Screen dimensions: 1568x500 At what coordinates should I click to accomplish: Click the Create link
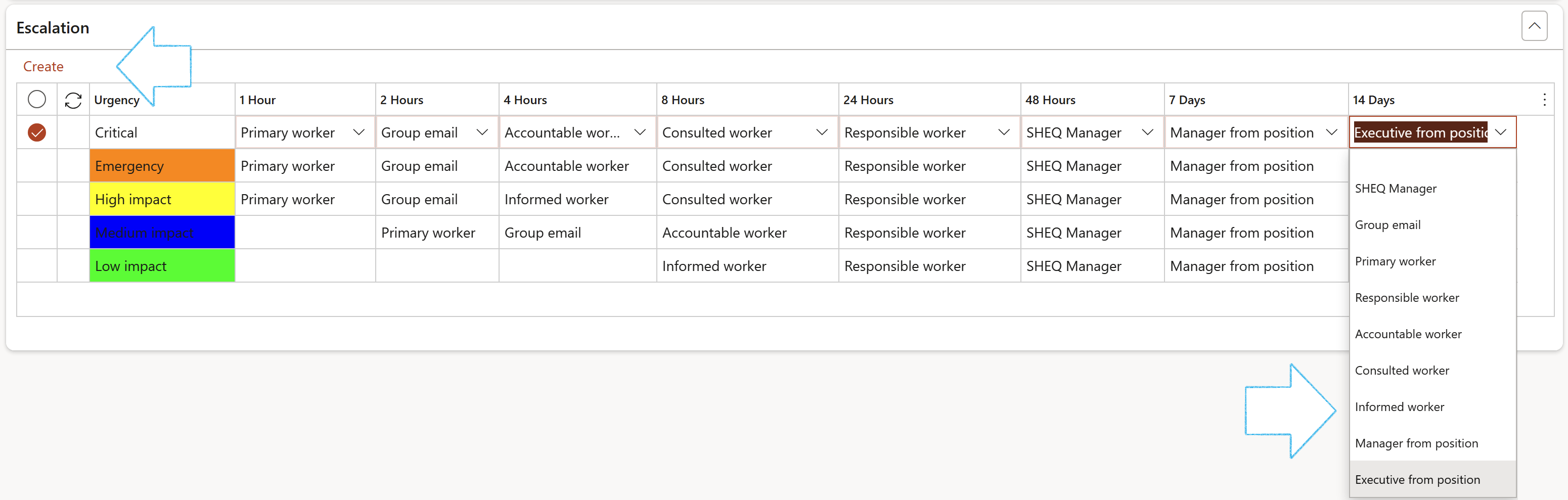point(43,66)
